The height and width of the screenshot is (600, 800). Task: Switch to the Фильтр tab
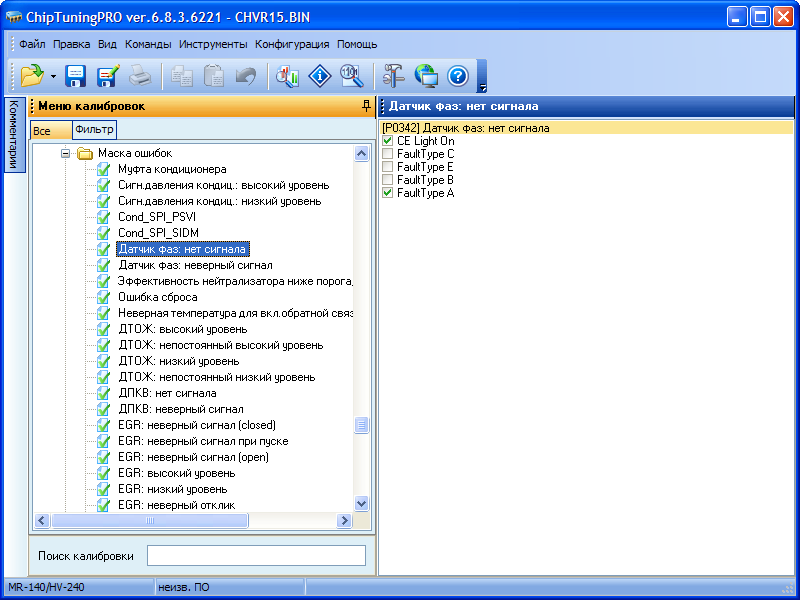(95, 129)
